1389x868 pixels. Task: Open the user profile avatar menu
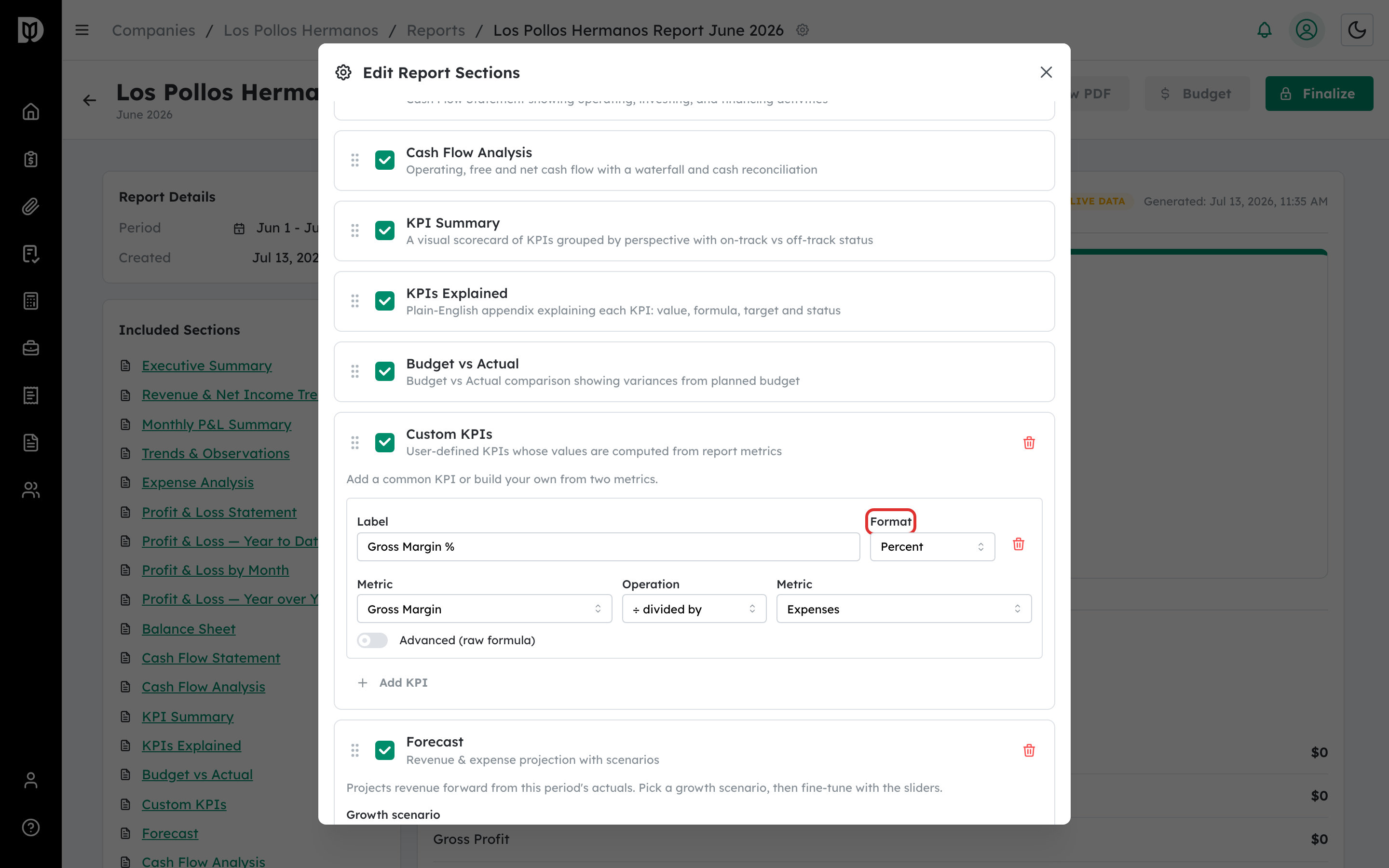pos(1307,30)
